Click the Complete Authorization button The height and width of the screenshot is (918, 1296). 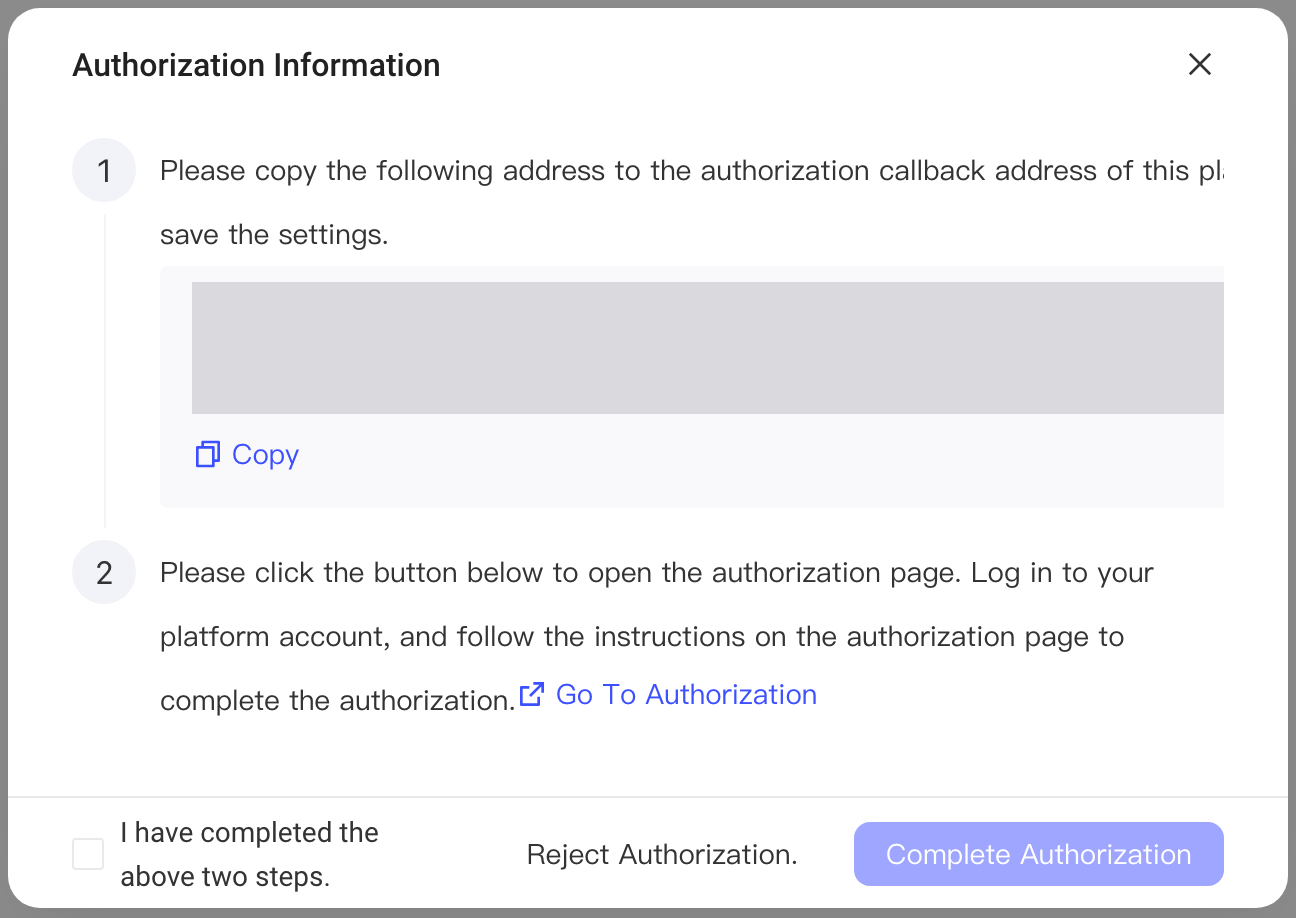point(1039,854)
